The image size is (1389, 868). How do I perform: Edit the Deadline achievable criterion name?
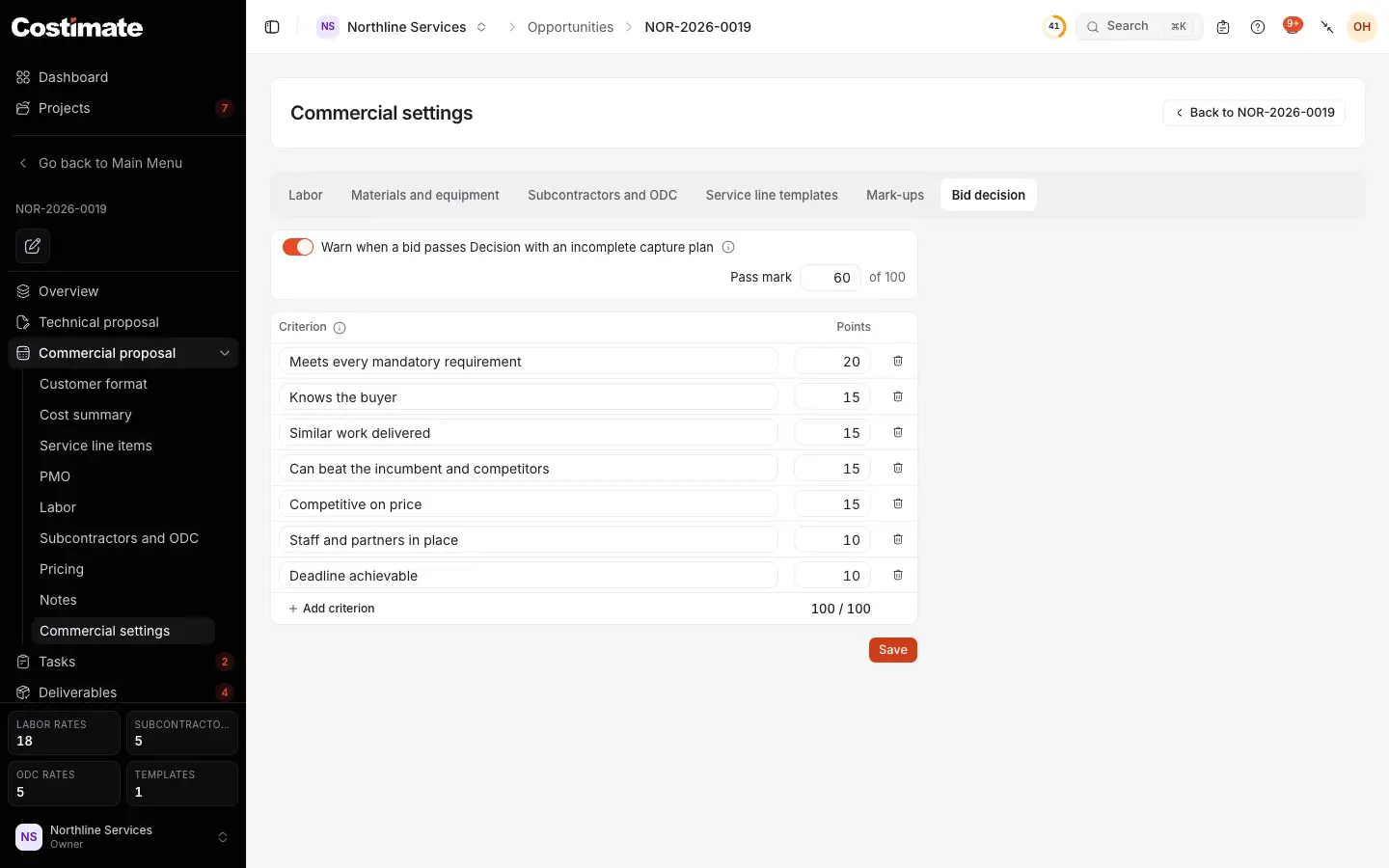[529, 576]
